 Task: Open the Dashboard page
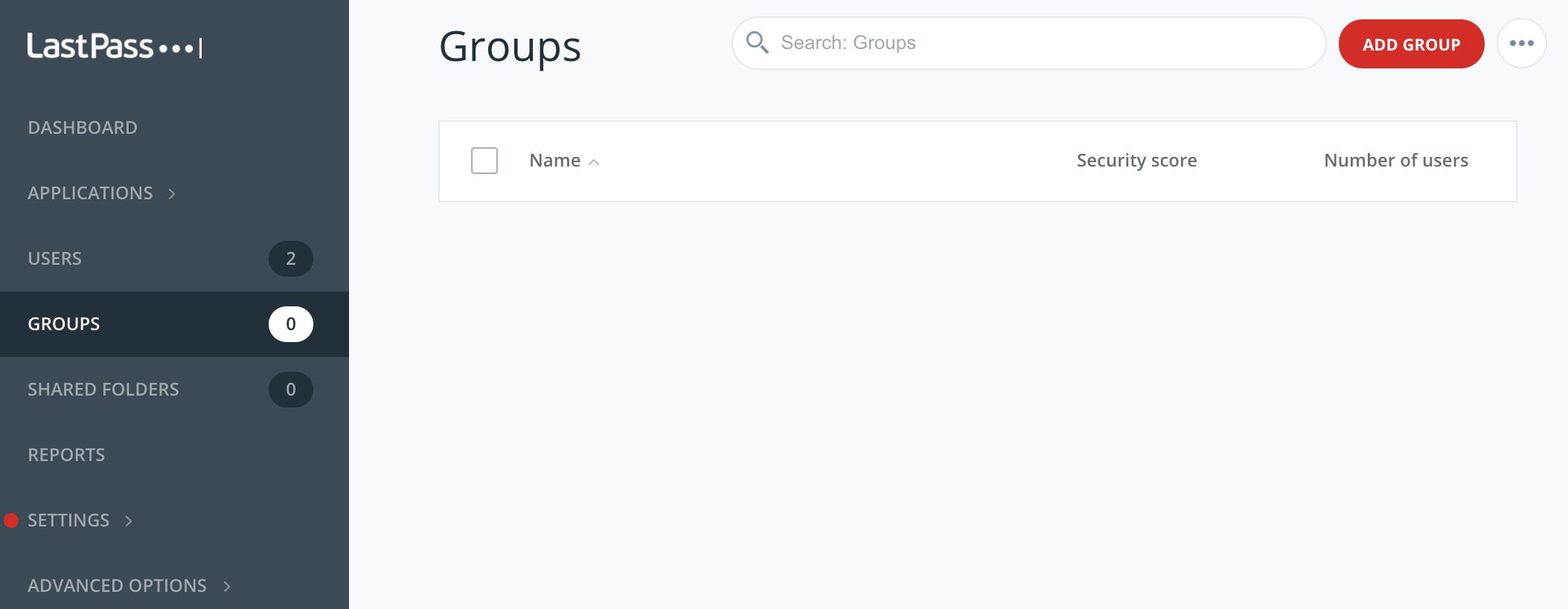(83, 128)
